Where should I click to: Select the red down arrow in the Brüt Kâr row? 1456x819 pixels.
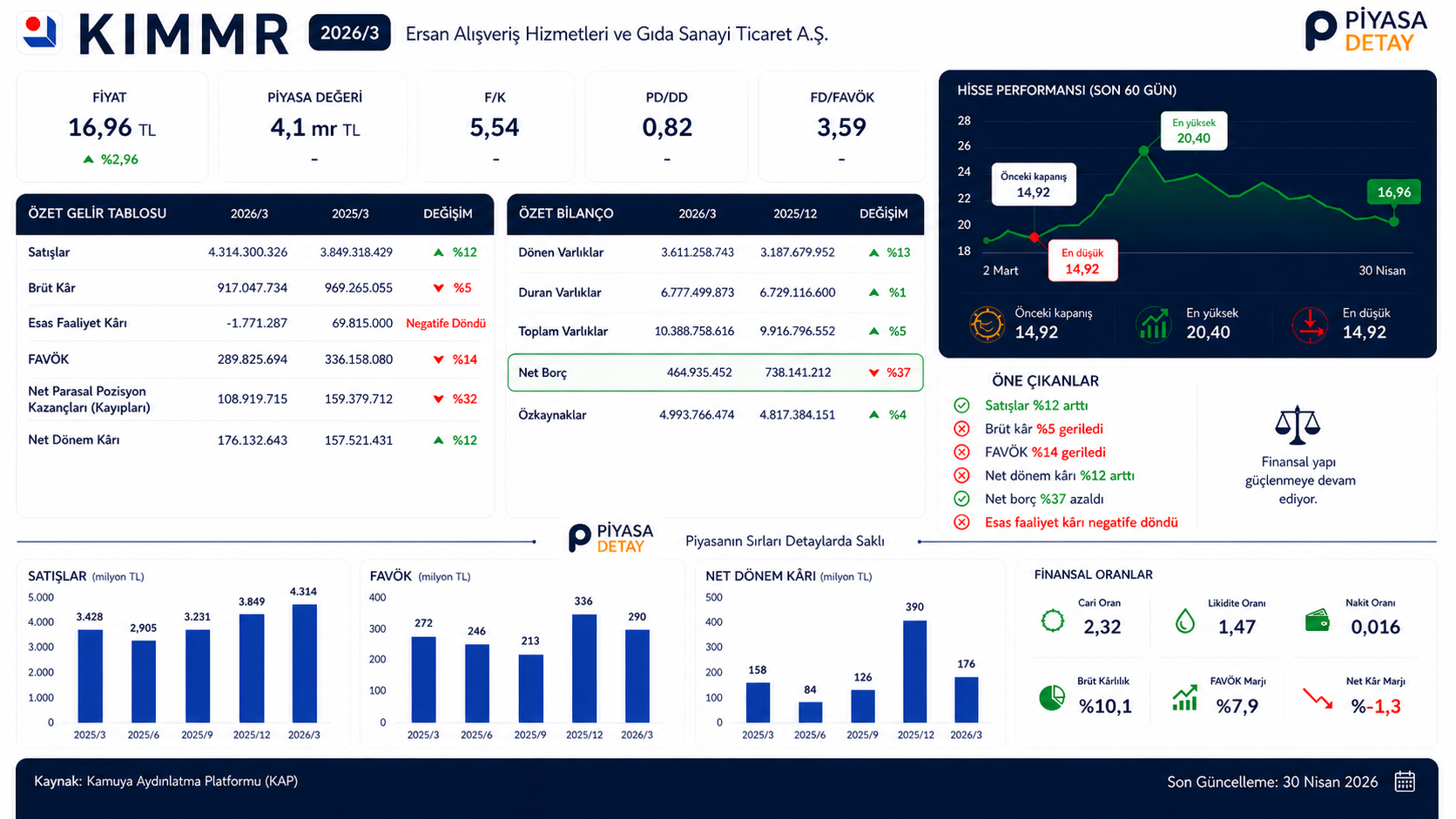[439, 288]
